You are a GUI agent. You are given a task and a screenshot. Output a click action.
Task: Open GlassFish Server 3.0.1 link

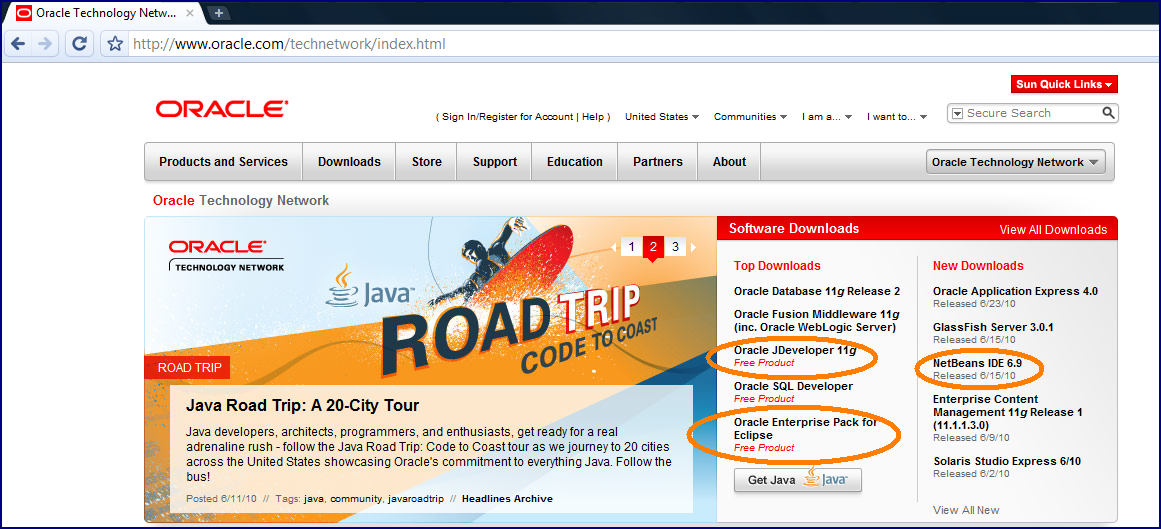click(x=993, y=327)
